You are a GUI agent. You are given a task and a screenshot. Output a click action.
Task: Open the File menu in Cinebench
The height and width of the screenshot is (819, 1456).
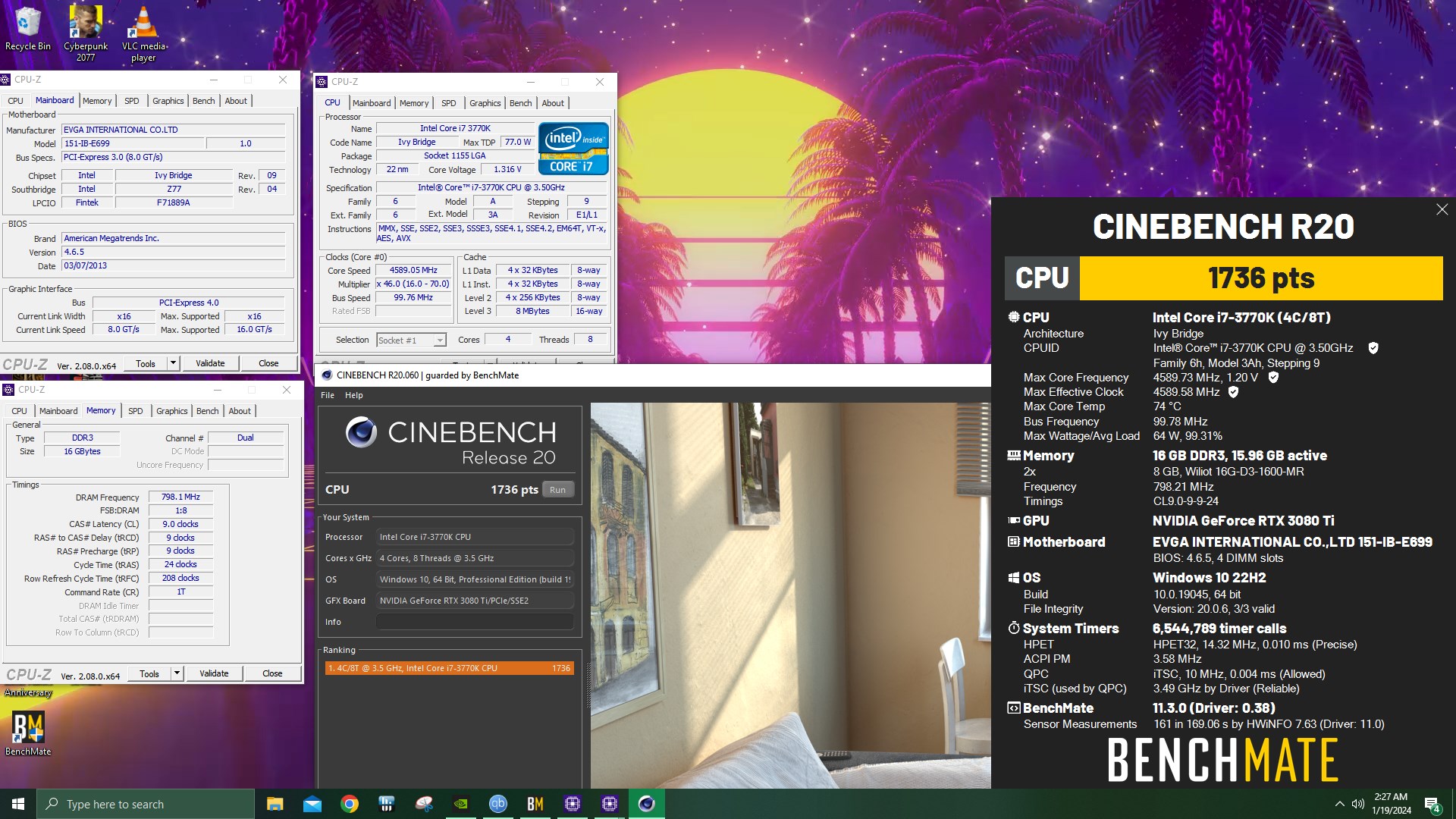point(328,395)
